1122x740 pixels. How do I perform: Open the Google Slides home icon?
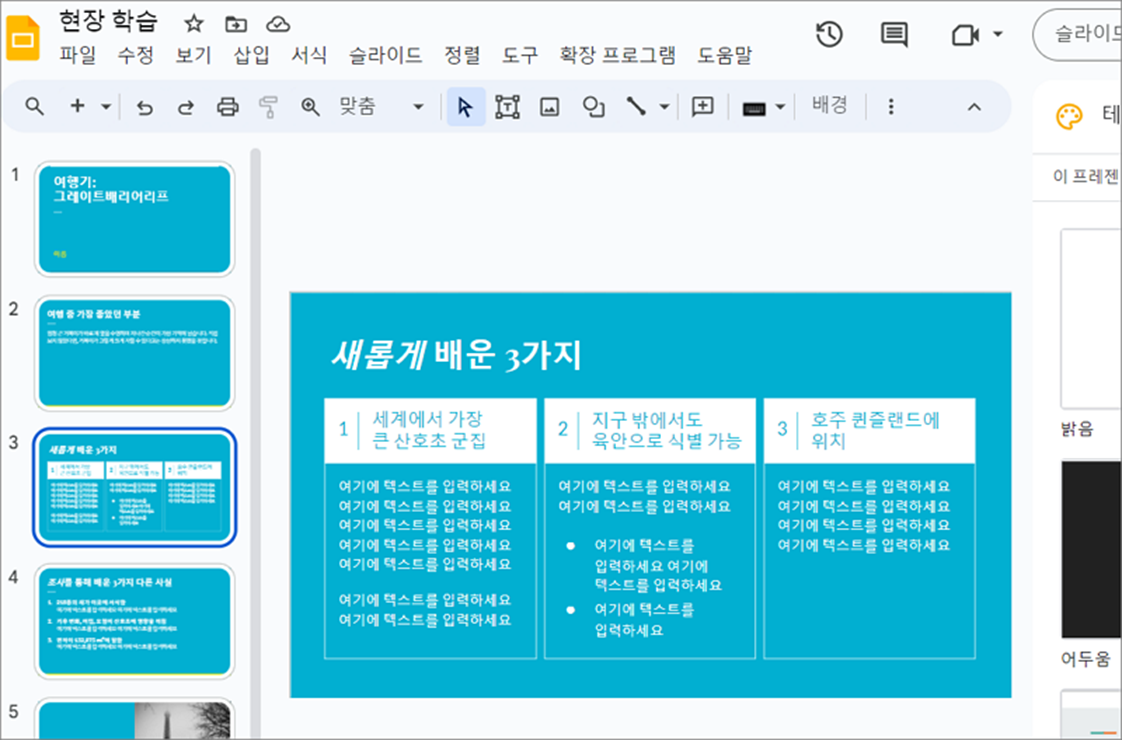(22, 38)
